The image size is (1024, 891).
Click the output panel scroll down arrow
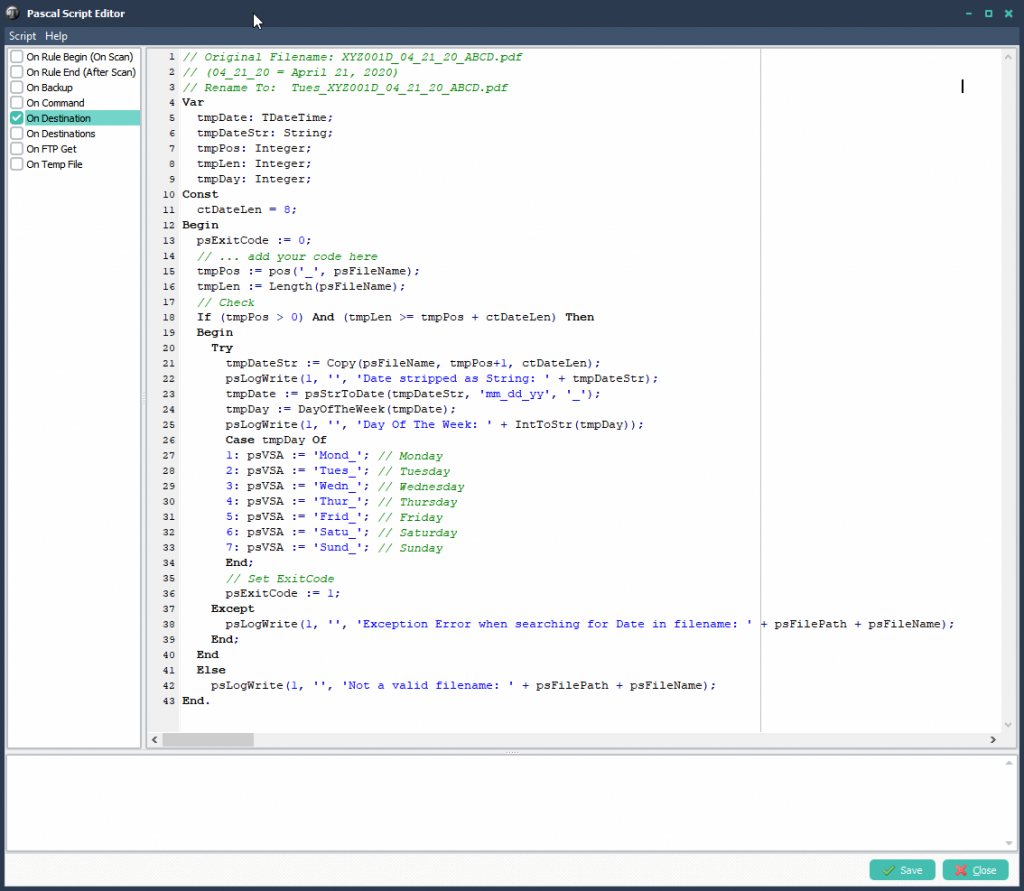[x=1008, y=844]
